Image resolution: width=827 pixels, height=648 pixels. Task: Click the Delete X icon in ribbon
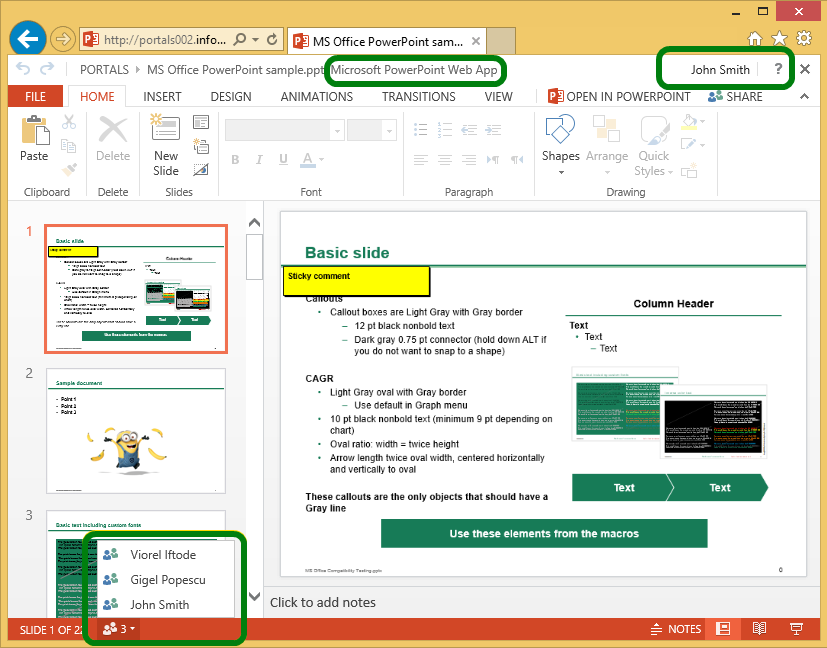tap(113, 130)
